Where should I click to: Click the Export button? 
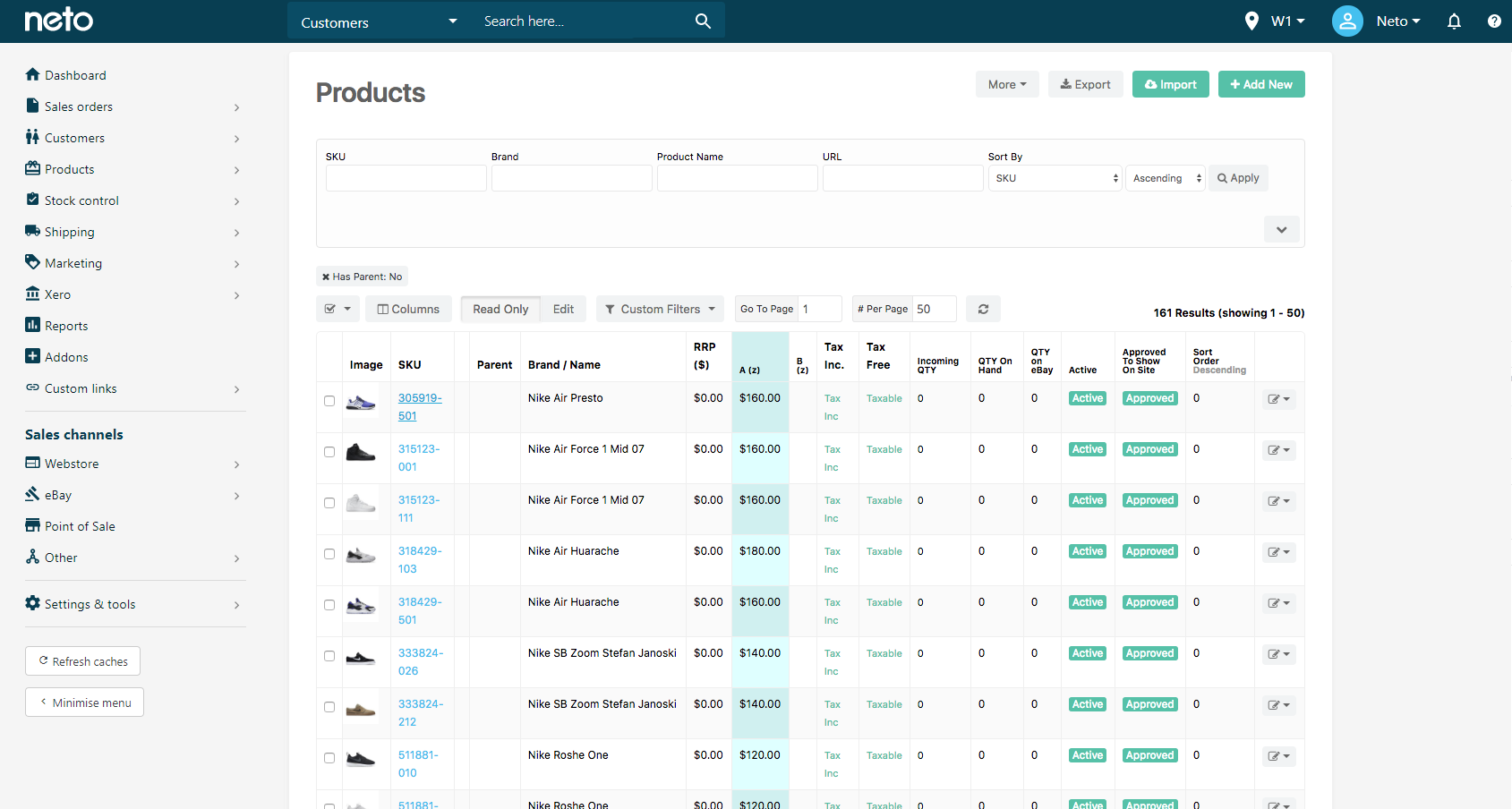(x=1085, y=84)
